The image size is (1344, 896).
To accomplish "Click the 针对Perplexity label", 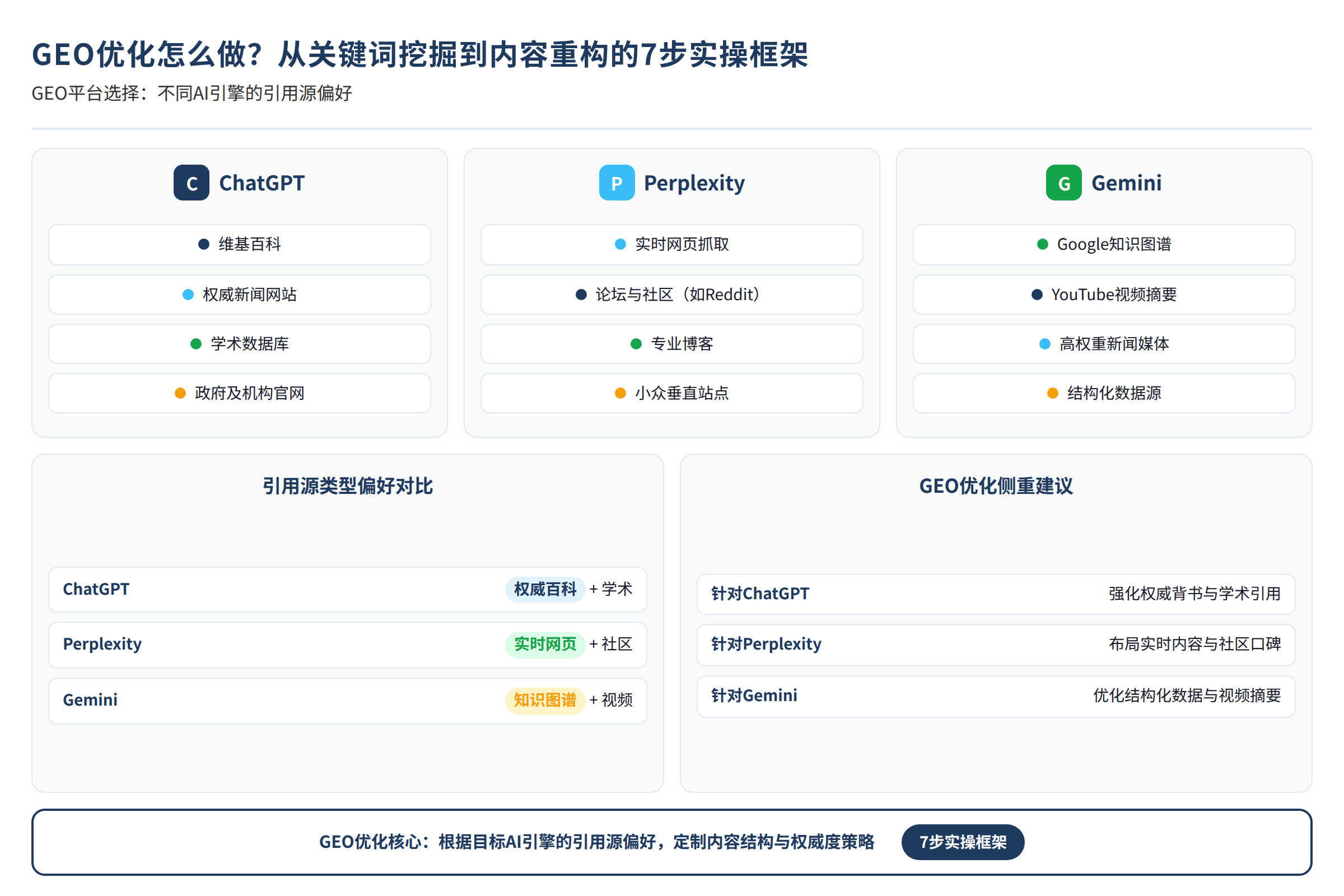I will click(766, 645).
